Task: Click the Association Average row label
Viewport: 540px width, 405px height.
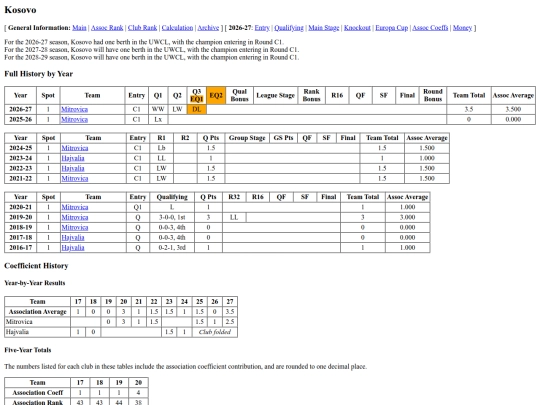Action: click(x=38, y=312)
